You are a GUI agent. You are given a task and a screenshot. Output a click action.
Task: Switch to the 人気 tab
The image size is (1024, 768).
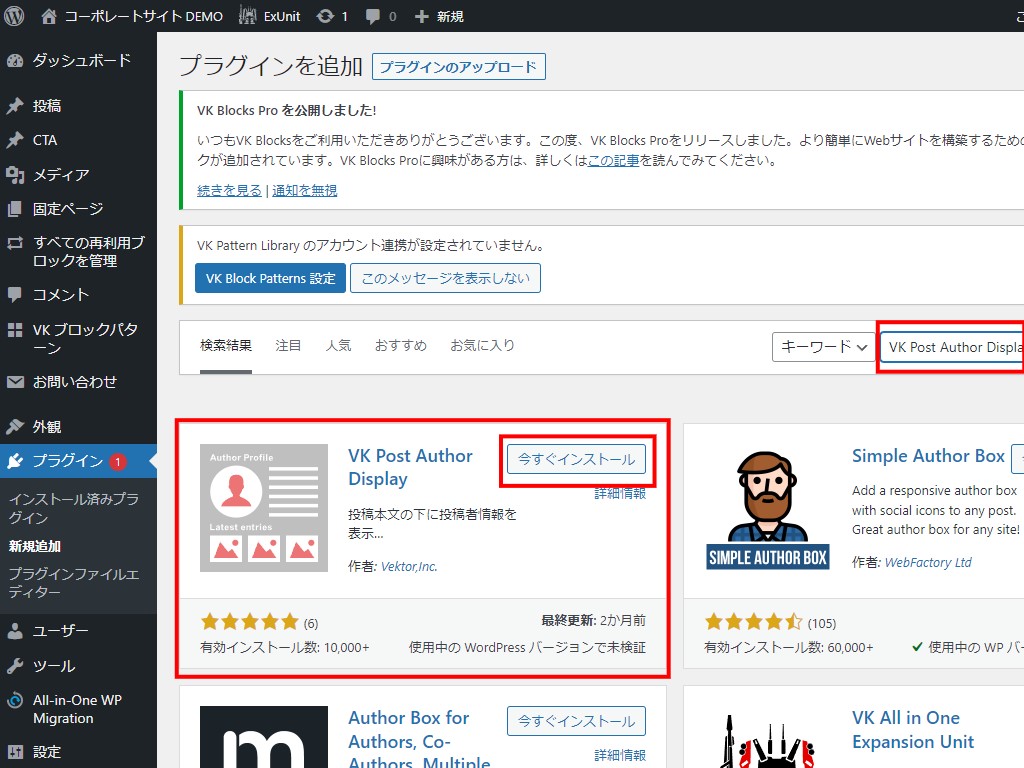[x=338, y=346]
